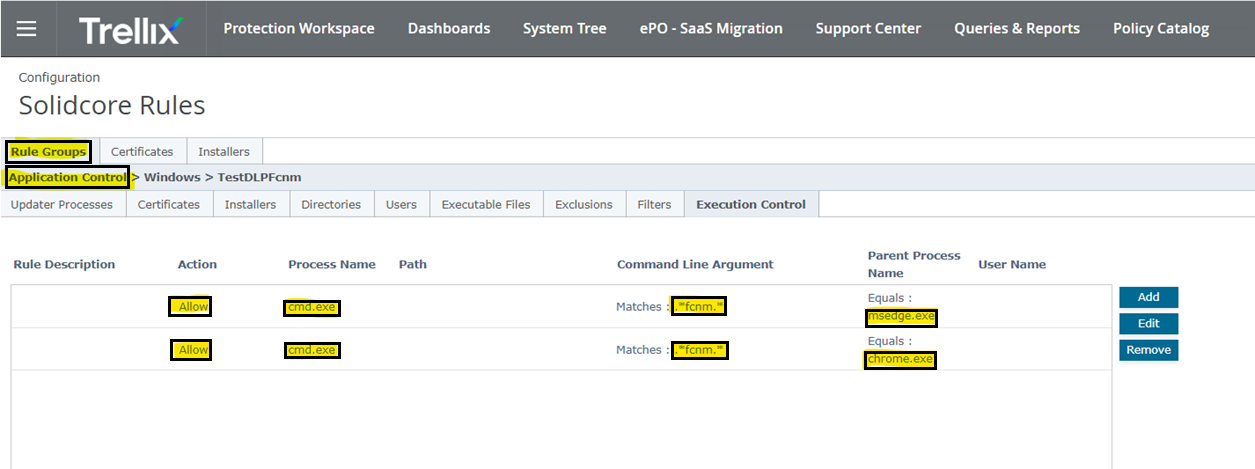Open the Exclusions tab
This screenshot has height=469, width=1255.
pyautogui.click(x=583, y=204)
